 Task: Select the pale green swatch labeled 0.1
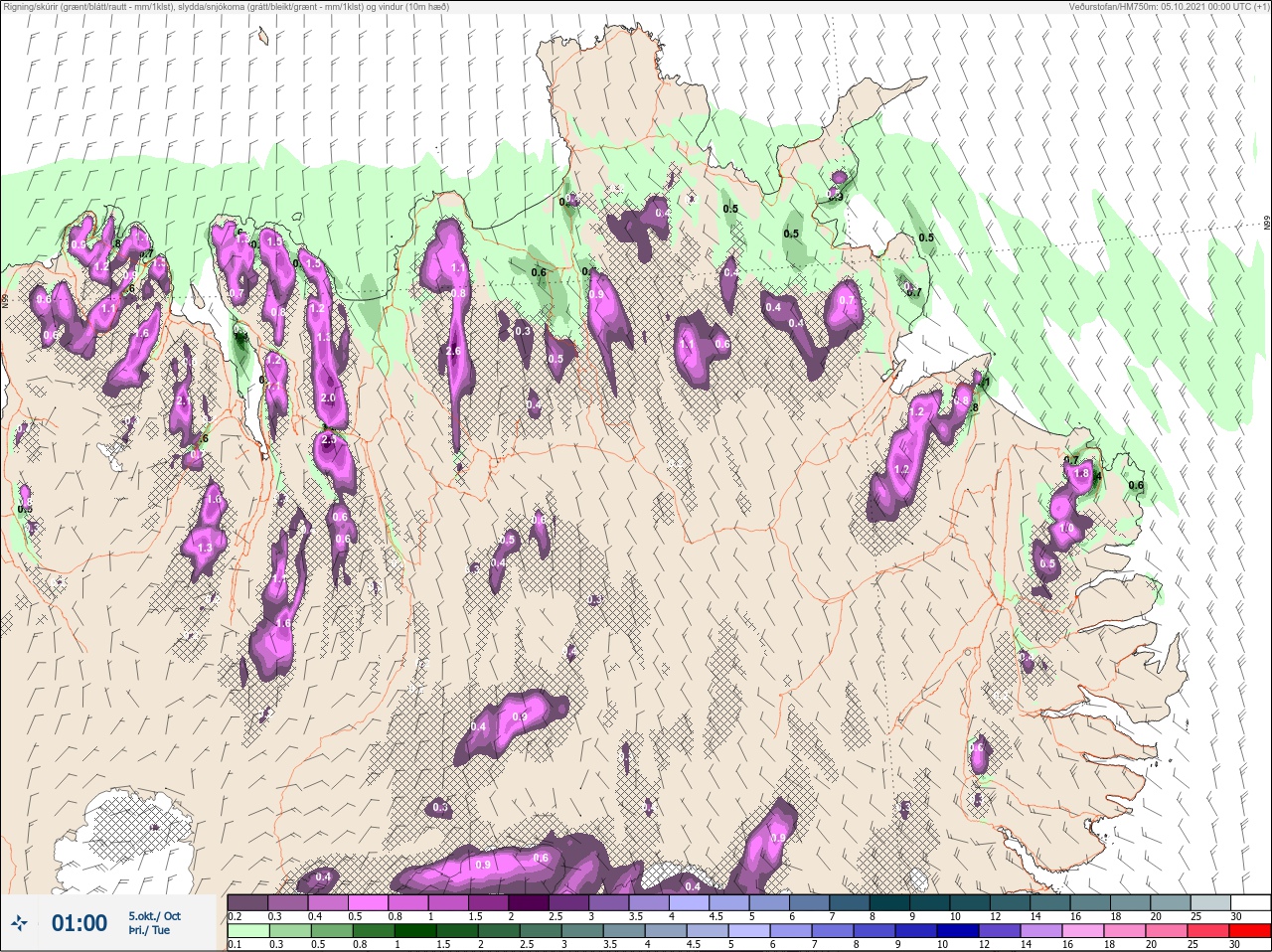247,930
